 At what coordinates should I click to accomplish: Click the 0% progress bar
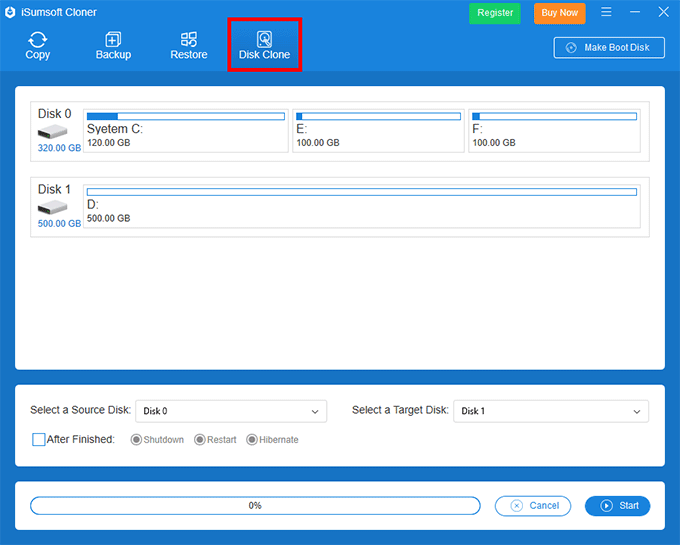tap(255, 506)
